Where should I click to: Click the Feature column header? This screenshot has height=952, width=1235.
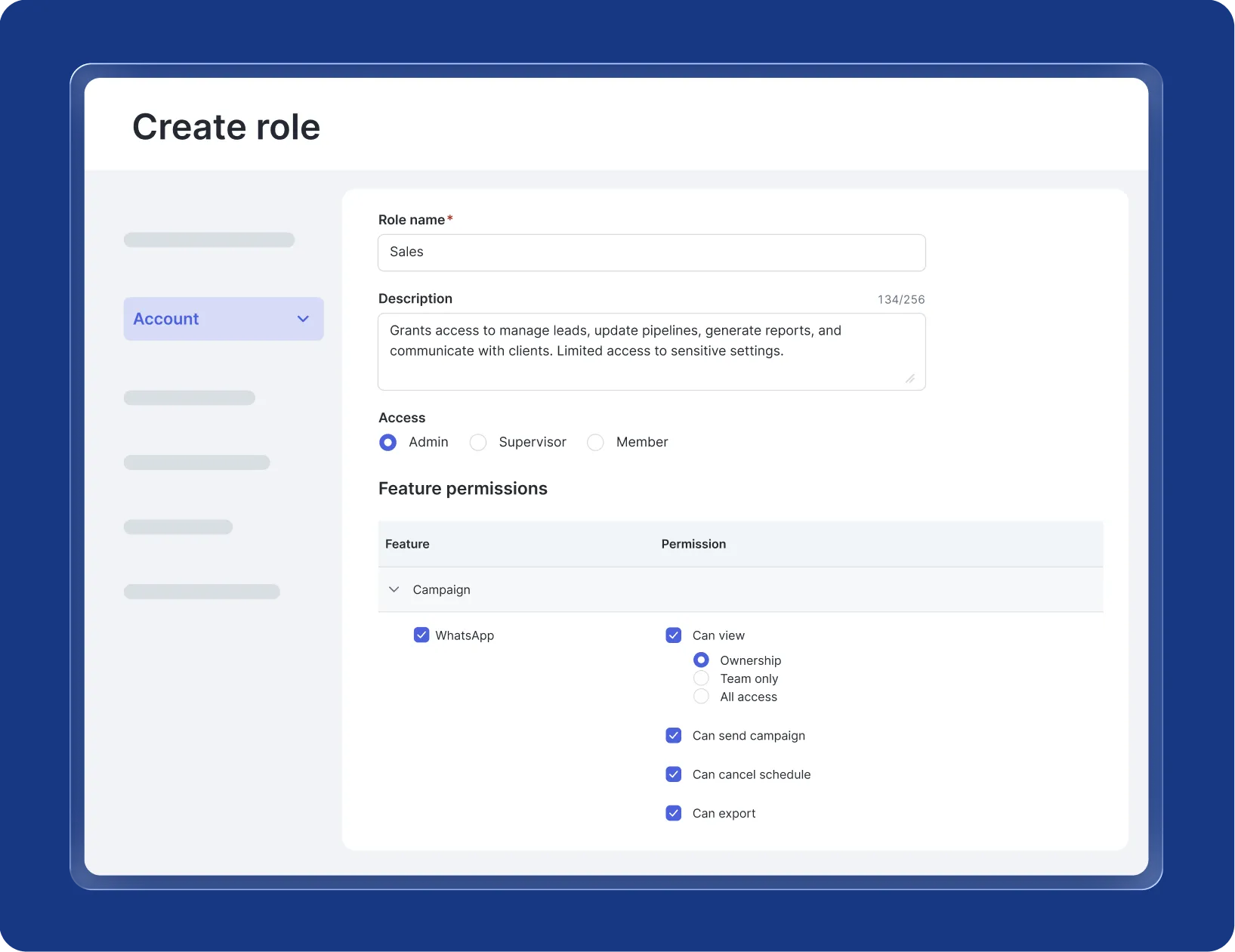point(407,544)
